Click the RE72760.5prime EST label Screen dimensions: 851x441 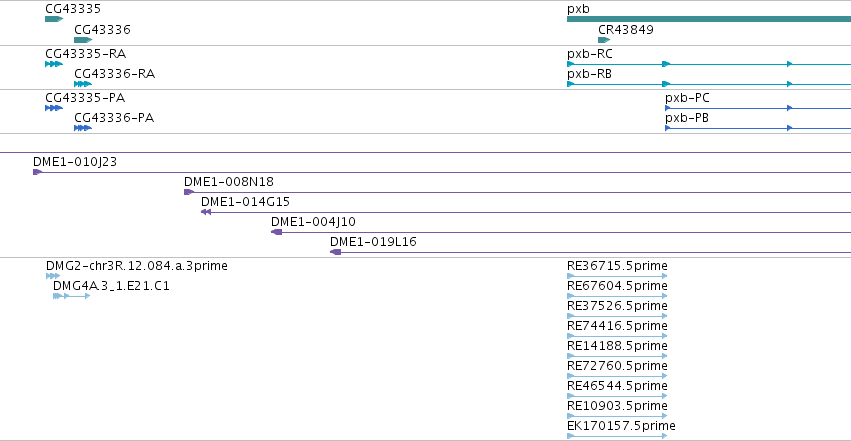pos(617,366)
